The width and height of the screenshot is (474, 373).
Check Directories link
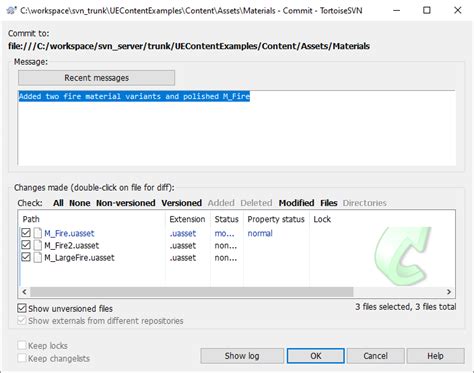coord(365,203)
